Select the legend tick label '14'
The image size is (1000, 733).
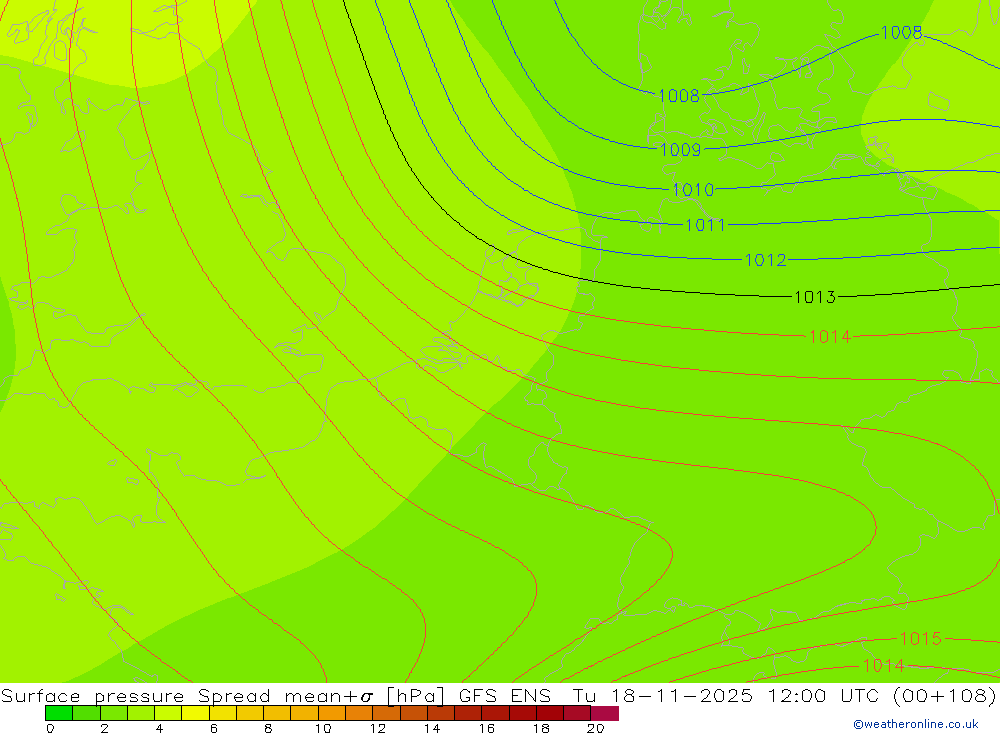coord(432,728)
